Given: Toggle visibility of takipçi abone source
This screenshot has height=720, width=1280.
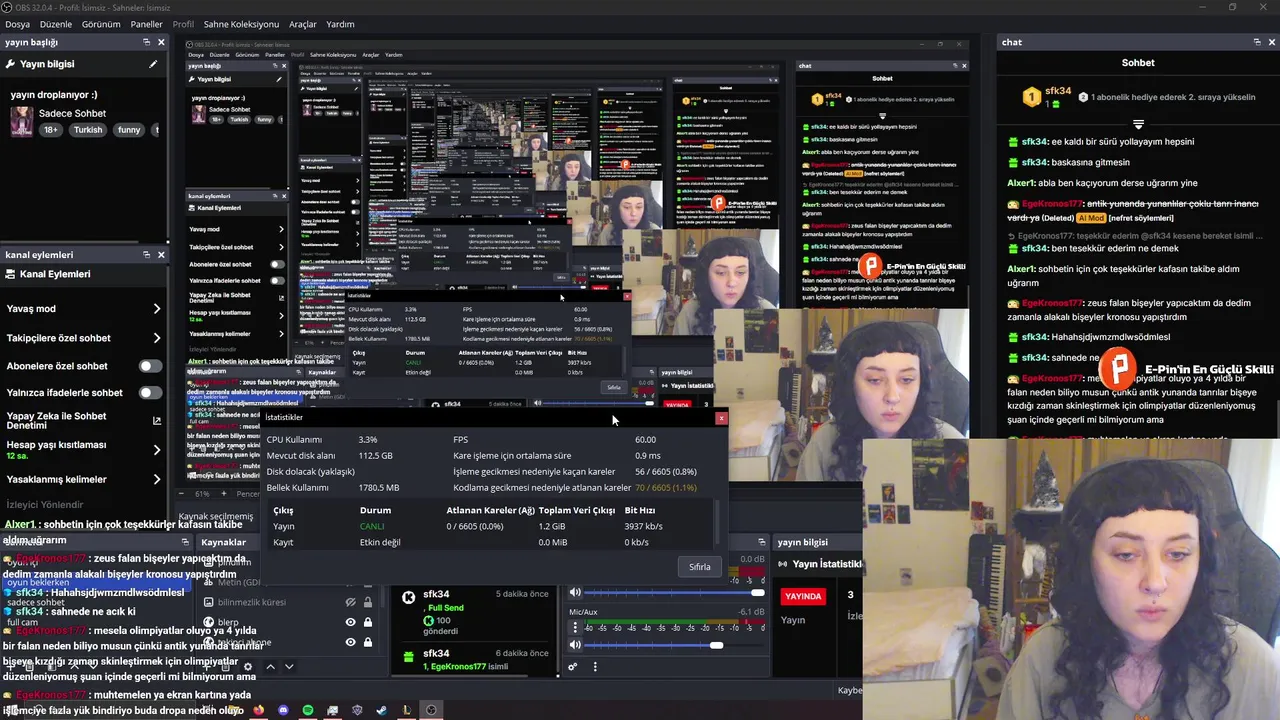Looking at the screenshot, I should point(350,642).
